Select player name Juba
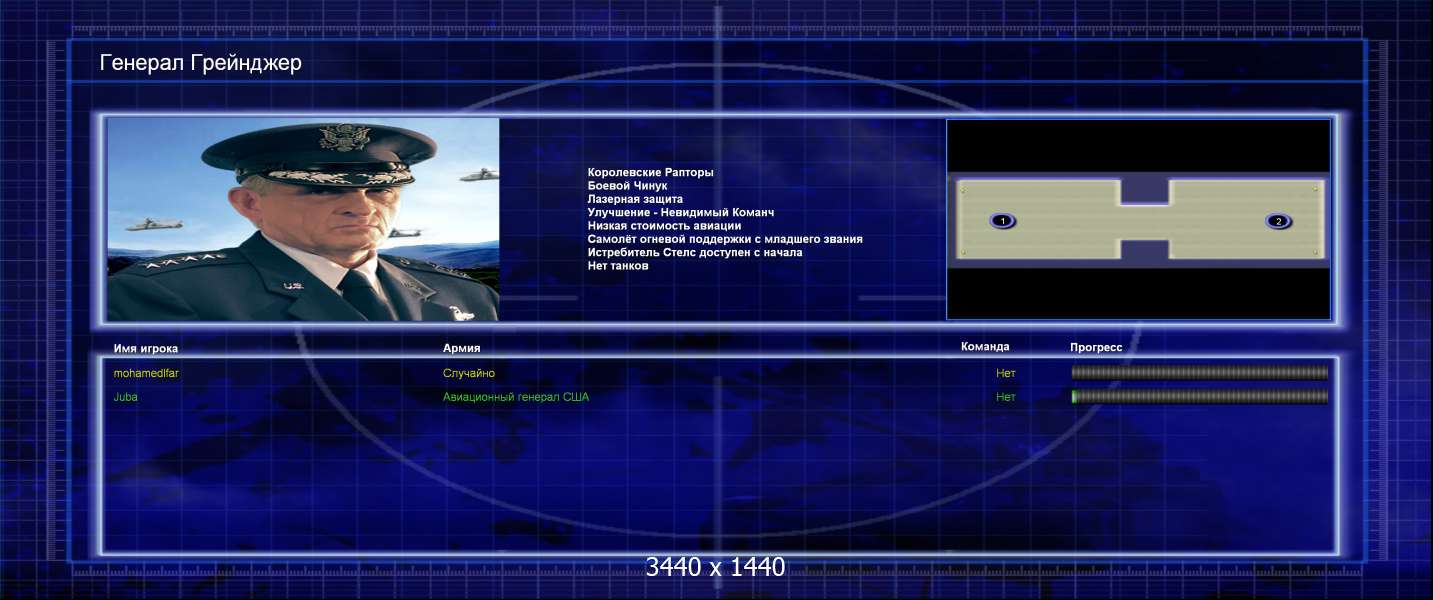This screenshot has width=1433, height=600. 126,397
